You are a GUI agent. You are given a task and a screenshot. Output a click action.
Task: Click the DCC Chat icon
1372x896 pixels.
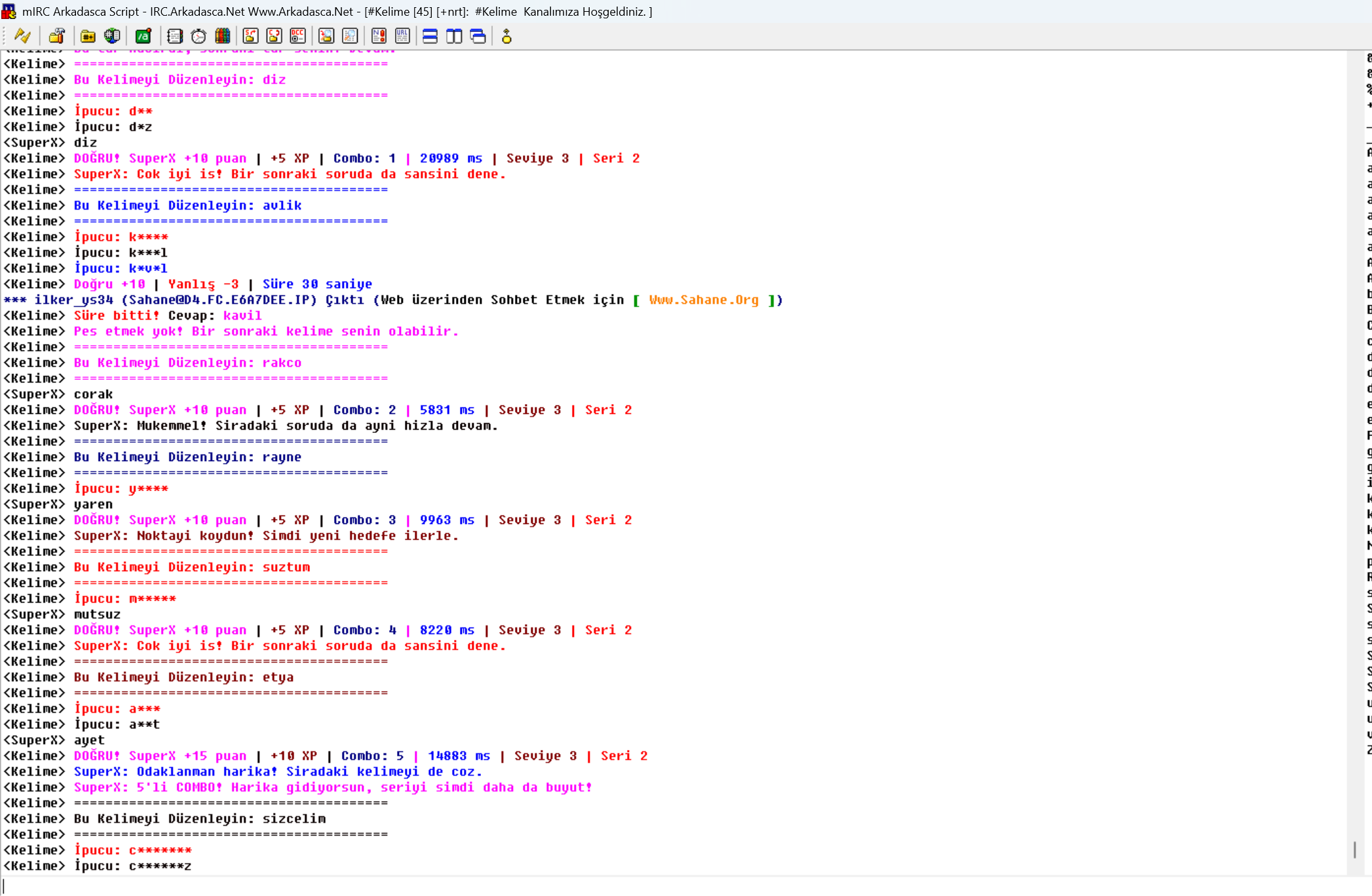tap(274, 36)
